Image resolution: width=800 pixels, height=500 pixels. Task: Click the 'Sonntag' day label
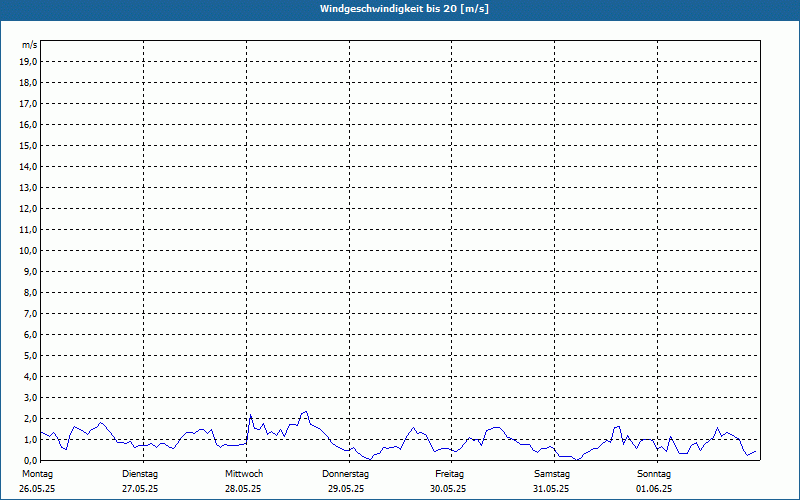pyautogui.click(x=654, y=474)
